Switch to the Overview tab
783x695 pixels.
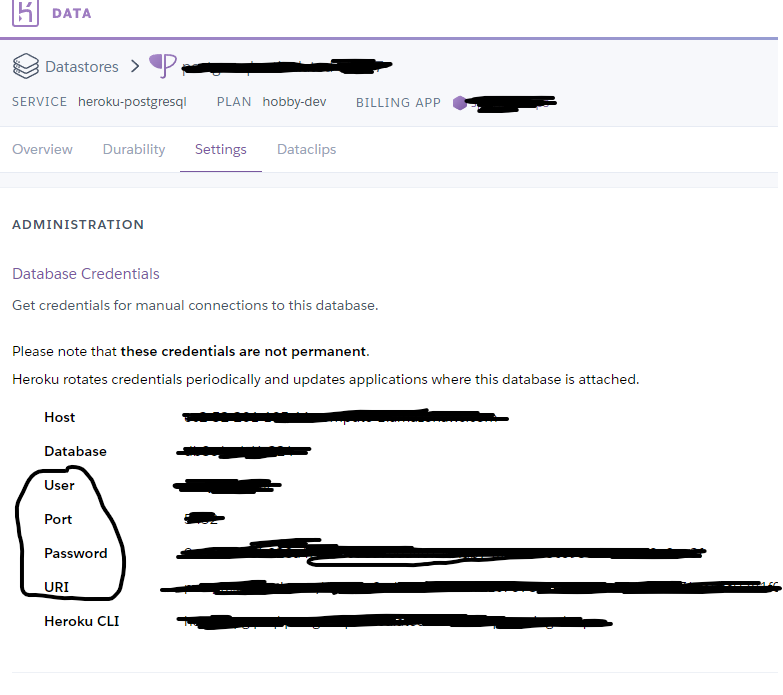tap(42, 149)
